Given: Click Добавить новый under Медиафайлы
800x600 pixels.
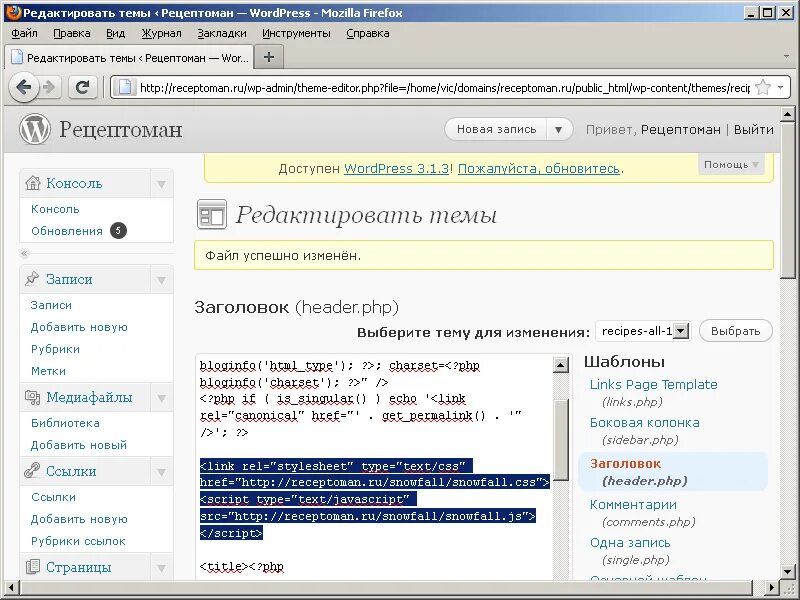Looking at the screenshot, I should [x=79, y=445].
